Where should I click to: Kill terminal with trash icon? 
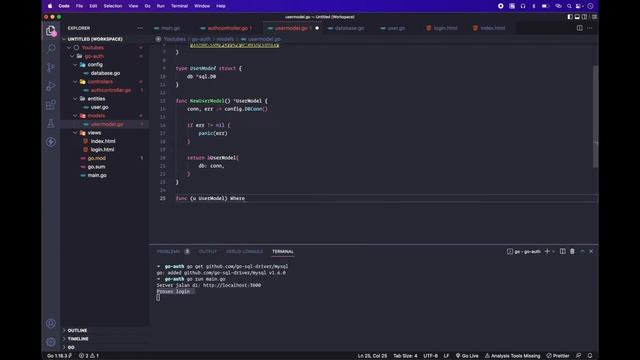(x=572, y=251)
